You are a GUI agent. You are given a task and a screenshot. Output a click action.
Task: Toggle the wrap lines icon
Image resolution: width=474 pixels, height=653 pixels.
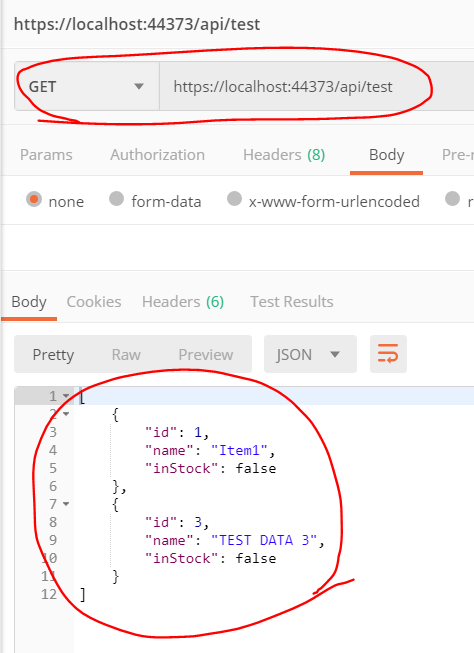[x=388, y=354]
